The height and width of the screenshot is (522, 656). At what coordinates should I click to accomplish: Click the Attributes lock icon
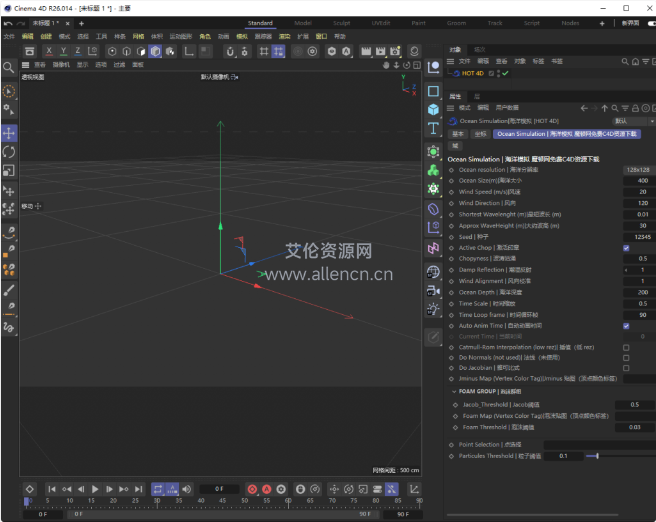[x=635, y=108]
